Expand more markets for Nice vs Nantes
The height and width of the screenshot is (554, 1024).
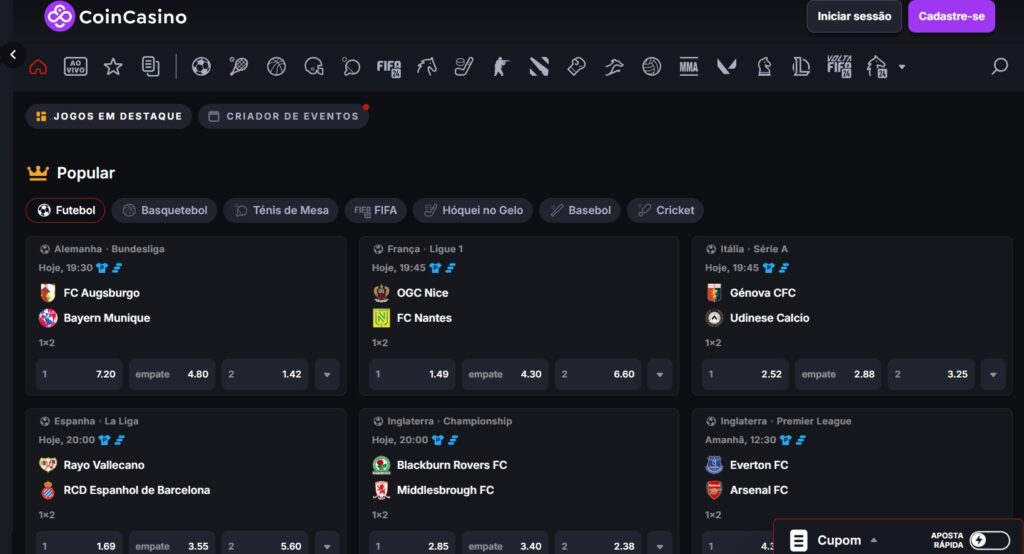click(x=660, y=374)
